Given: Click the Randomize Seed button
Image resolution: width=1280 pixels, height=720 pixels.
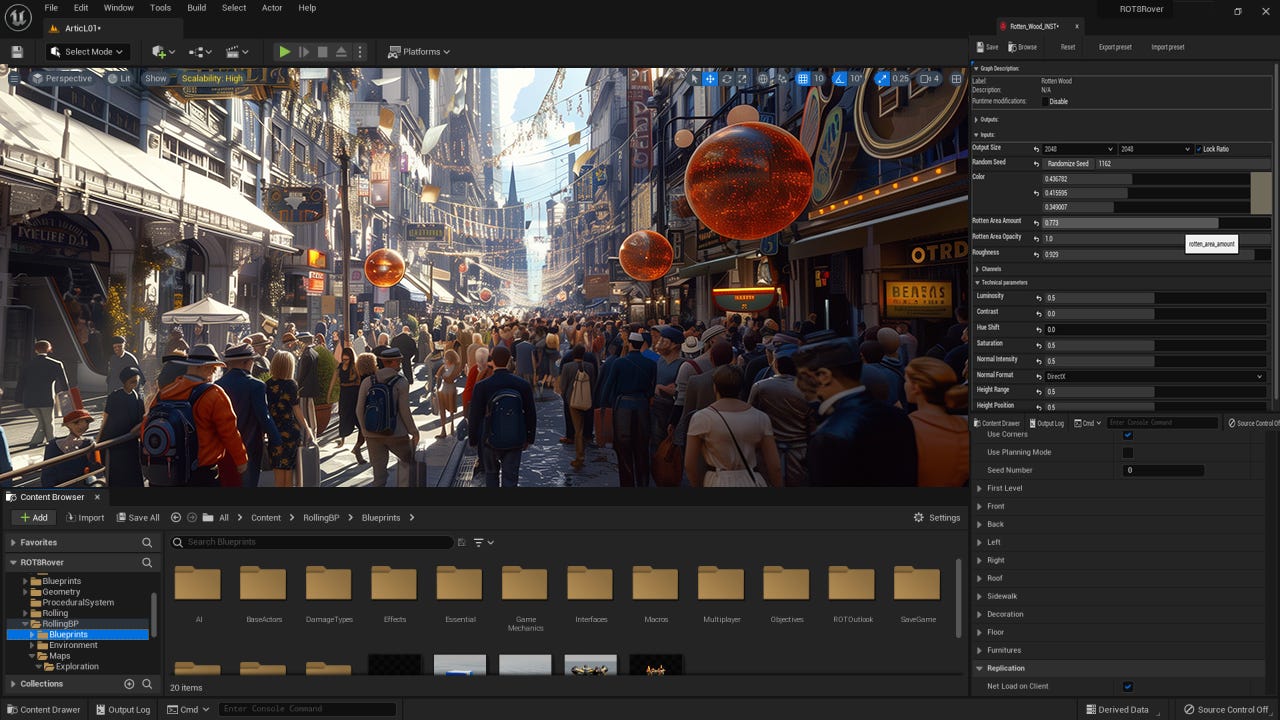Looking at the screenshot, I should (1067, 164).
